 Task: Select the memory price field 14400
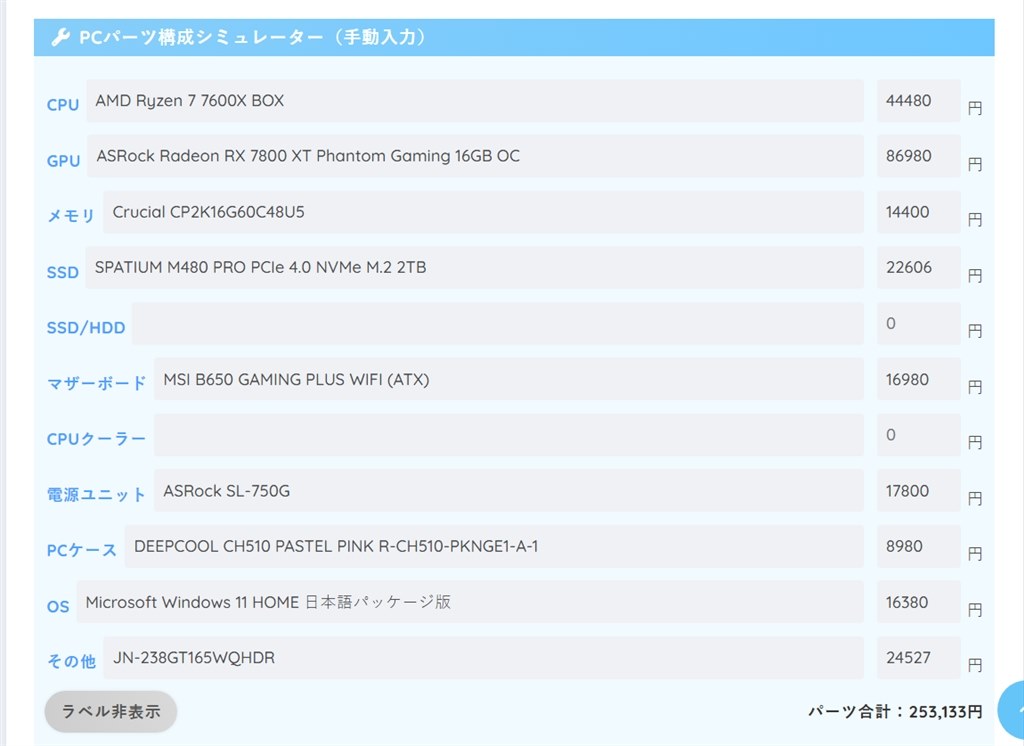[918, 212]
